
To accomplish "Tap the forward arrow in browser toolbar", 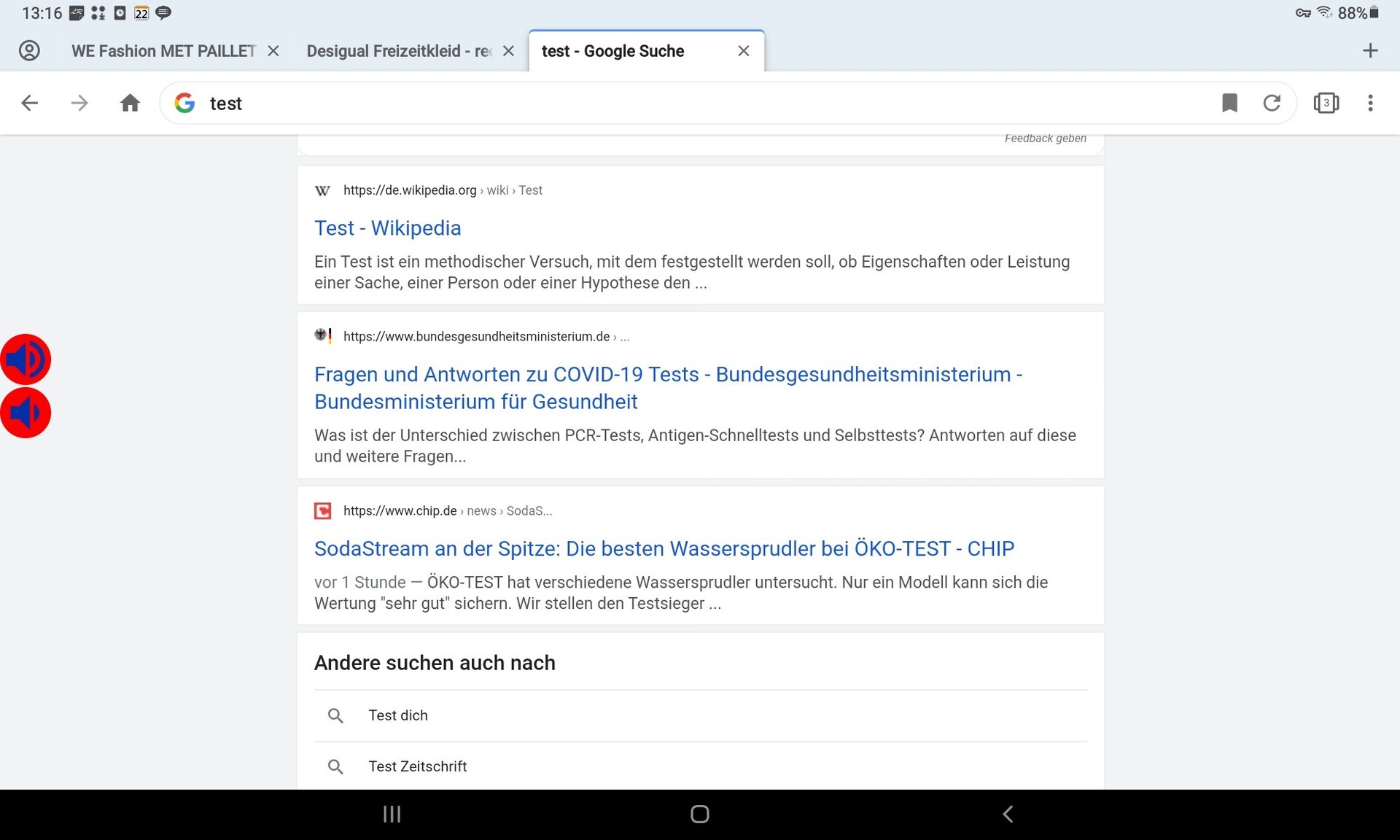I will (79, 103).
